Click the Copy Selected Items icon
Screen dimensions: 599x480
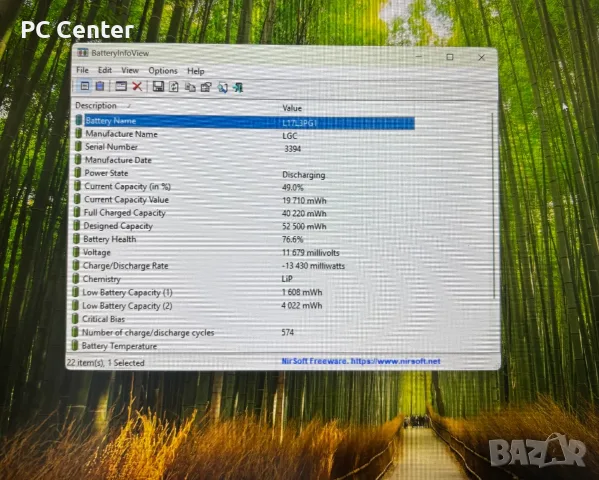point(190,87)
